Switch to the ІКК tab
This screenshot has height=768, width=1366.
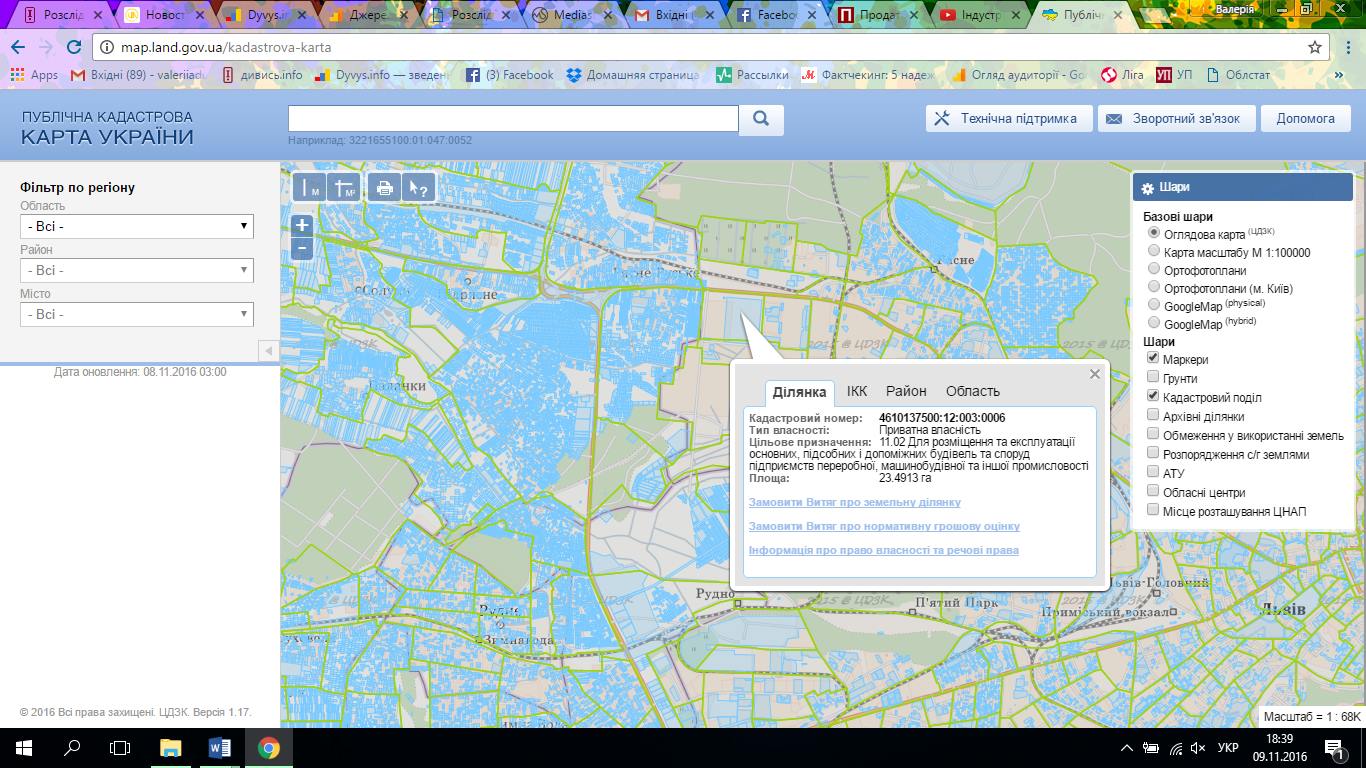tap(857, 391)
